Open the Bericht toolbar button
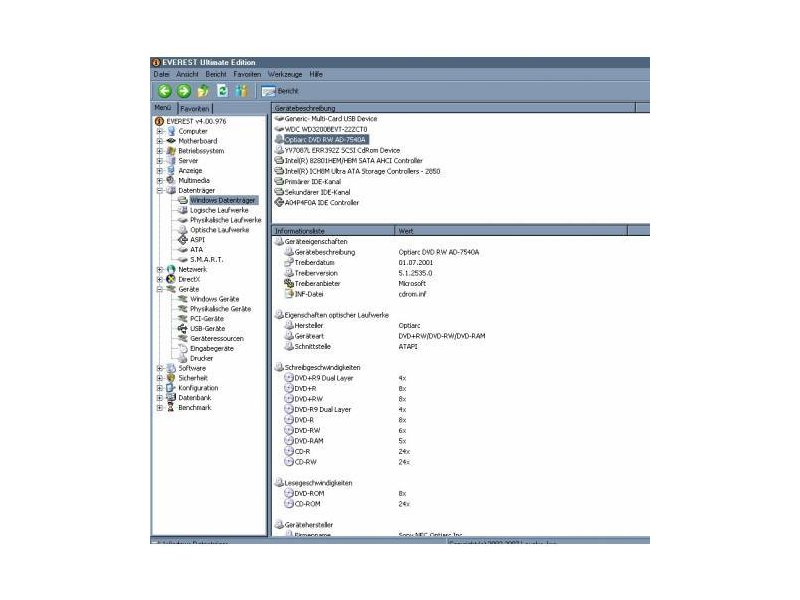 click(280, 91)
